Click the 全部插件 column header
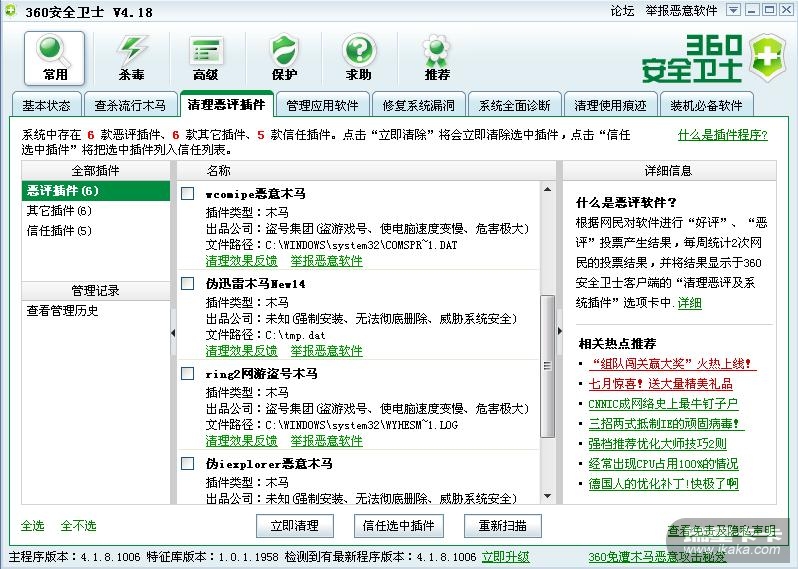The image size is (798, 569). coord(96,170)
